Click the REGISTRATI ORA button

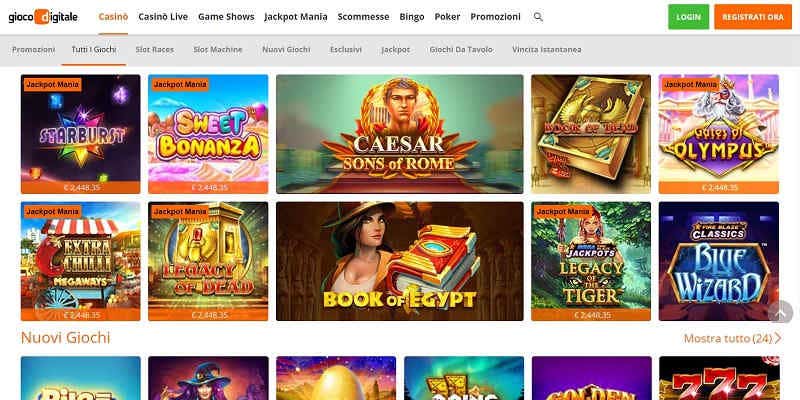click(x=753, y=17)
